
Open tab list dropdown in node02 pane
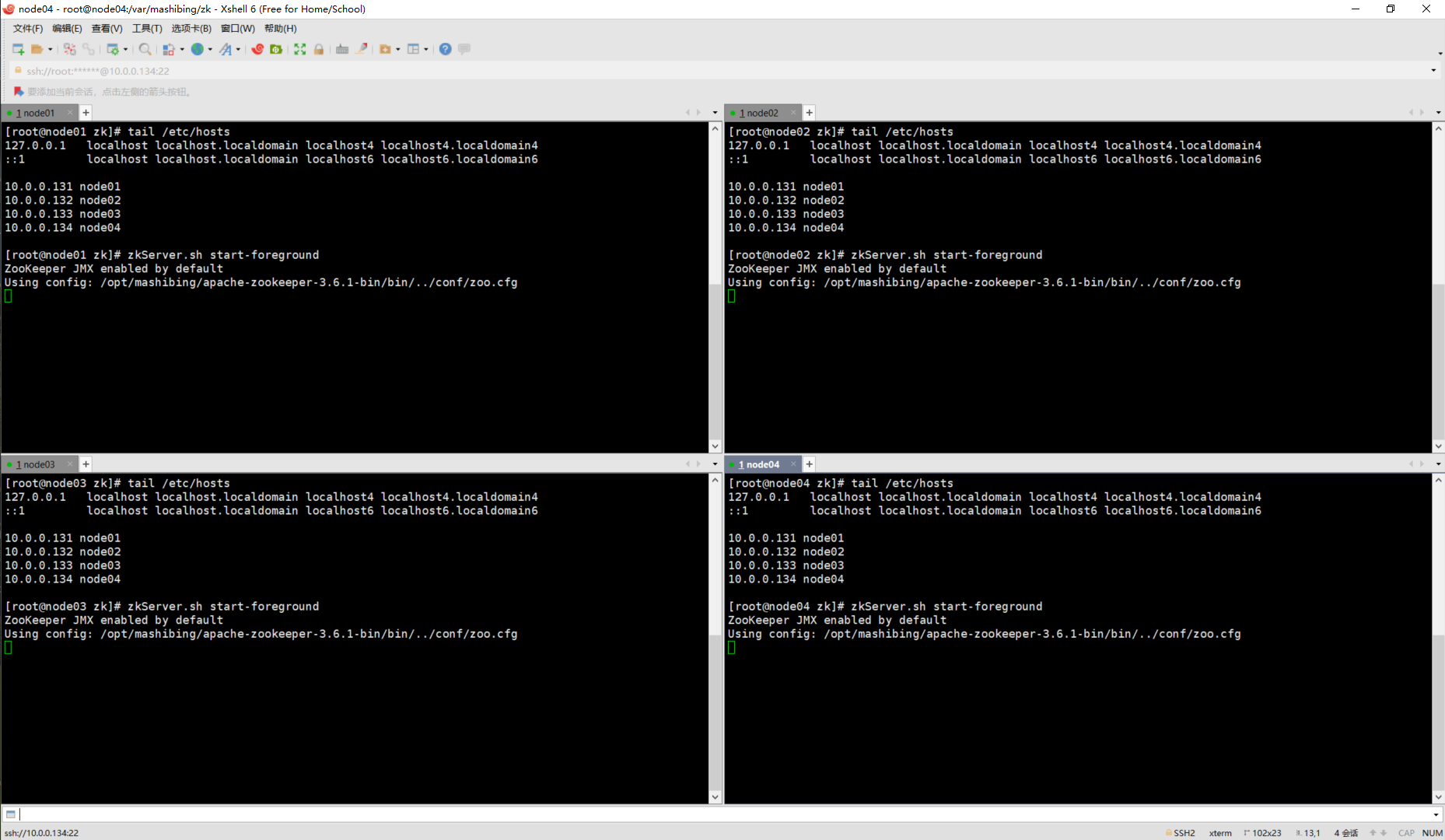[x=1438, y=113]
